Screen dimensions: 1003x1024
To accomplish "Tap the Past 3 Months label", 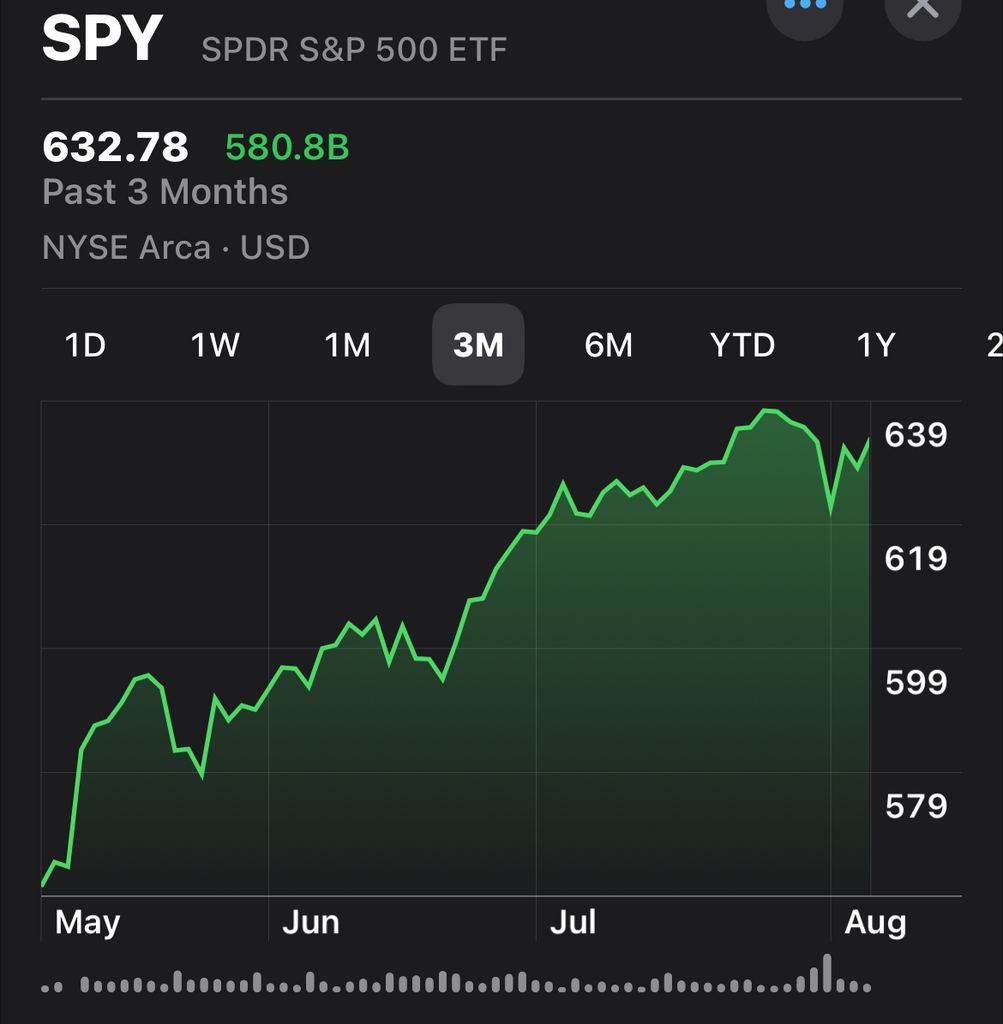I will click(165, 192).
